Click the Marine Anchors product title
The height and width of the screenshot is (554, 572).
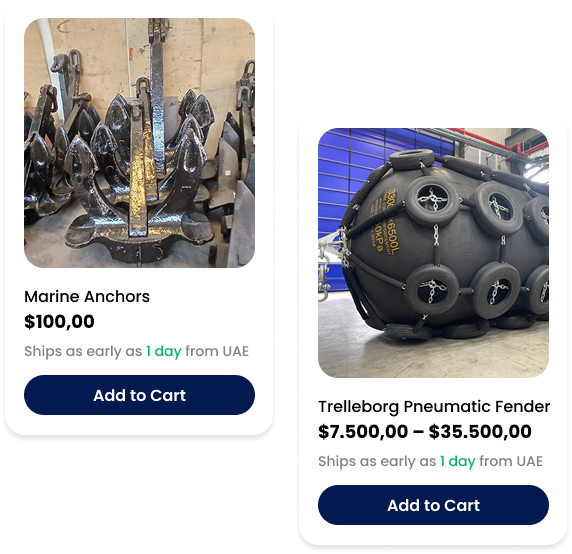tap(87, 297)
